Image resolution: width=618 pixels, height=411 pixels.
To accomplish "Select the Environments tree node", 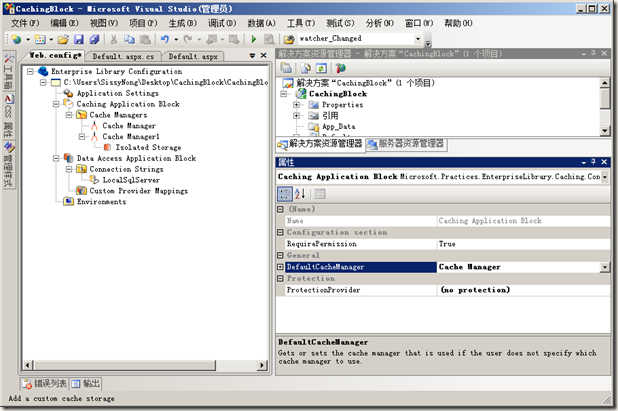I will [102, 202].
